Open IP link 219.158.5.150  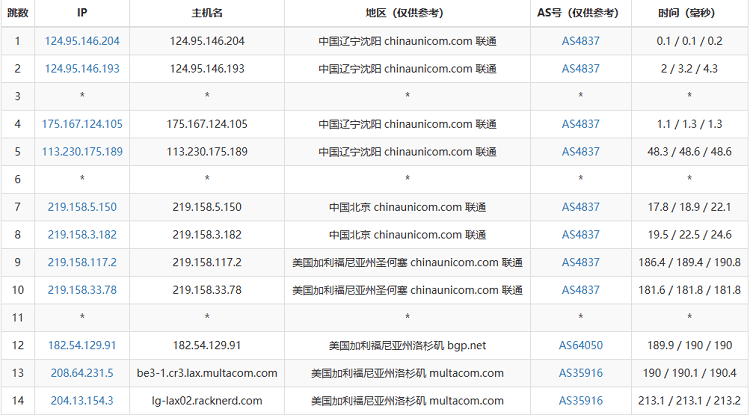(x=82, y=207)
